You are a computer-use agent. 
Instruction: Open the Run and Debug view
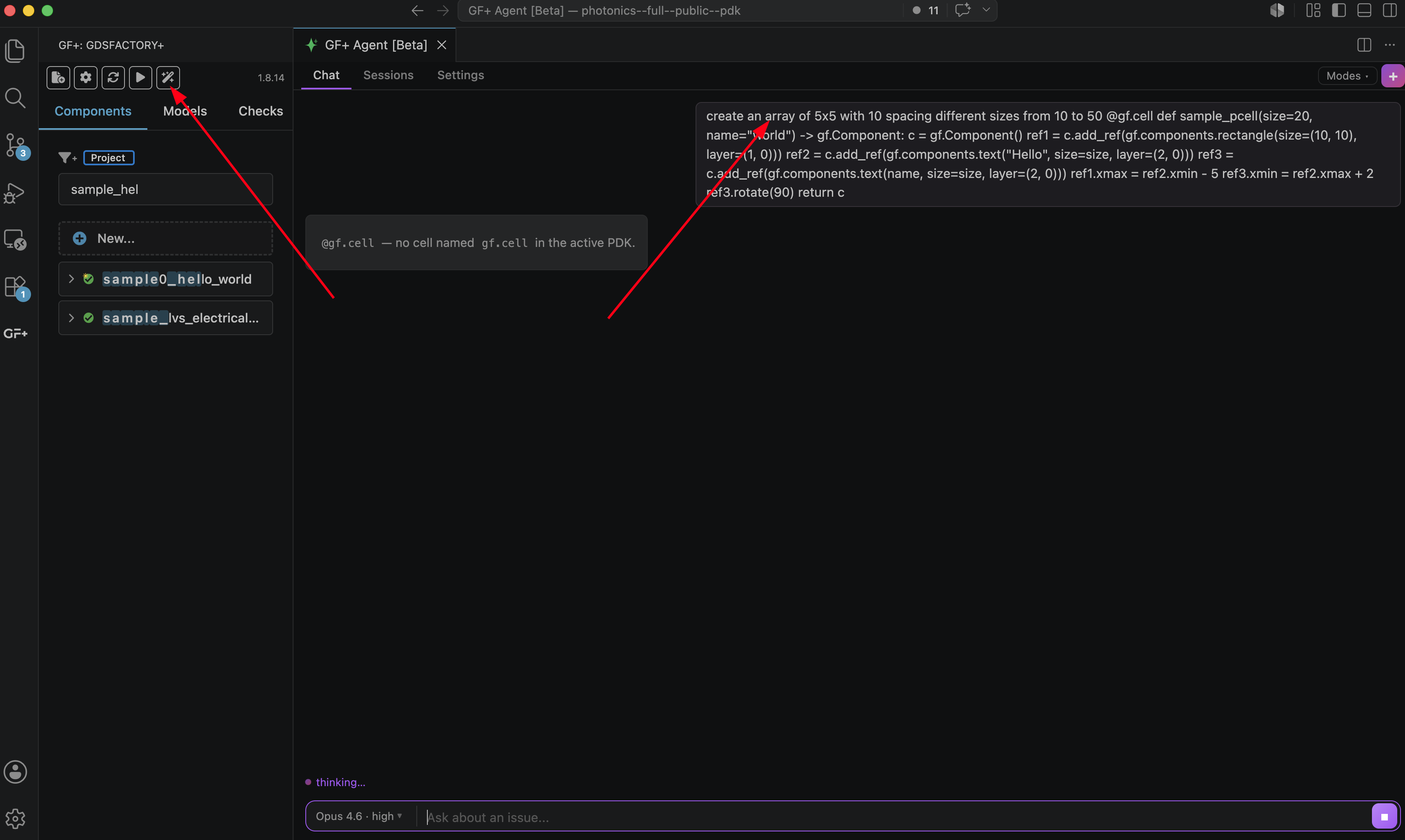point(15,193)
